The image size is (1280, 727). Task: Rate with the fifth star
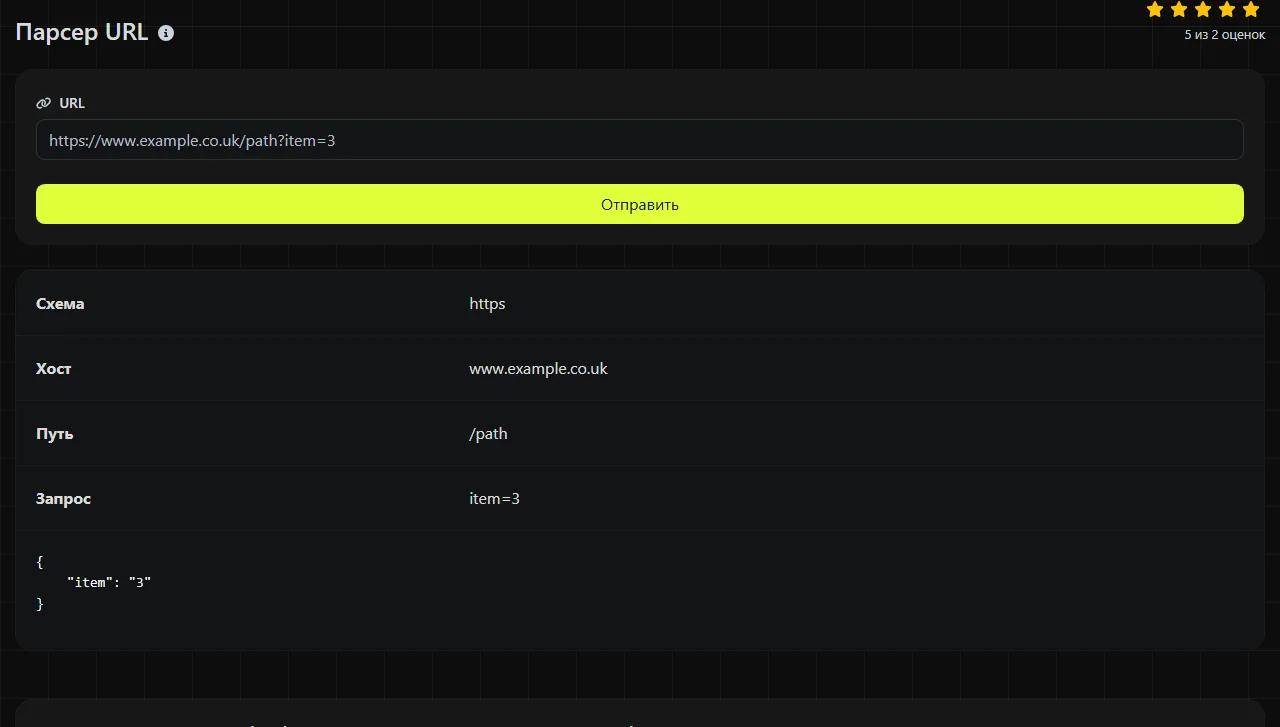coord(1251,10)
